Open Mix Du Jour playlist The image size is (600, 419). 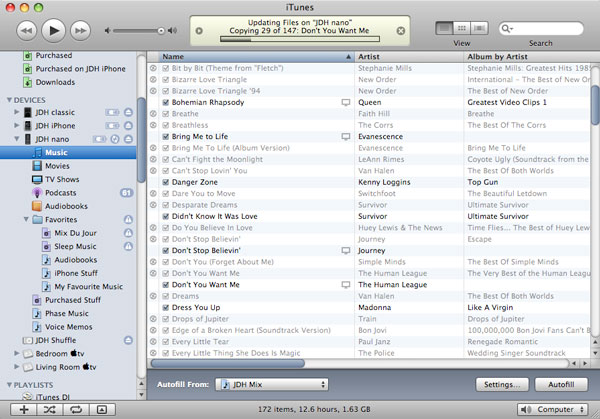coord(75,233)
